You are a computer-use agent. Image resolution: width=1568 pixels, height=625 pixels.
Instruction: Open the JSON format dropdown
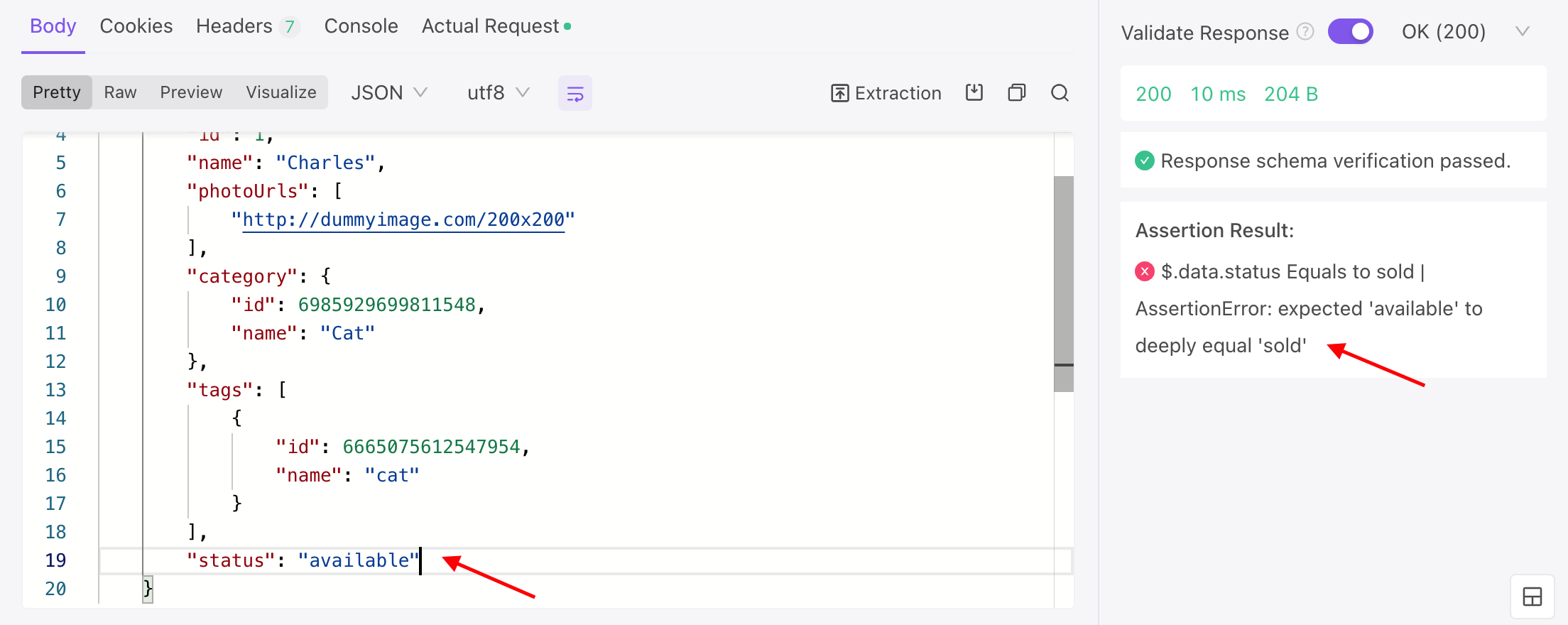(x=388, y=93)
